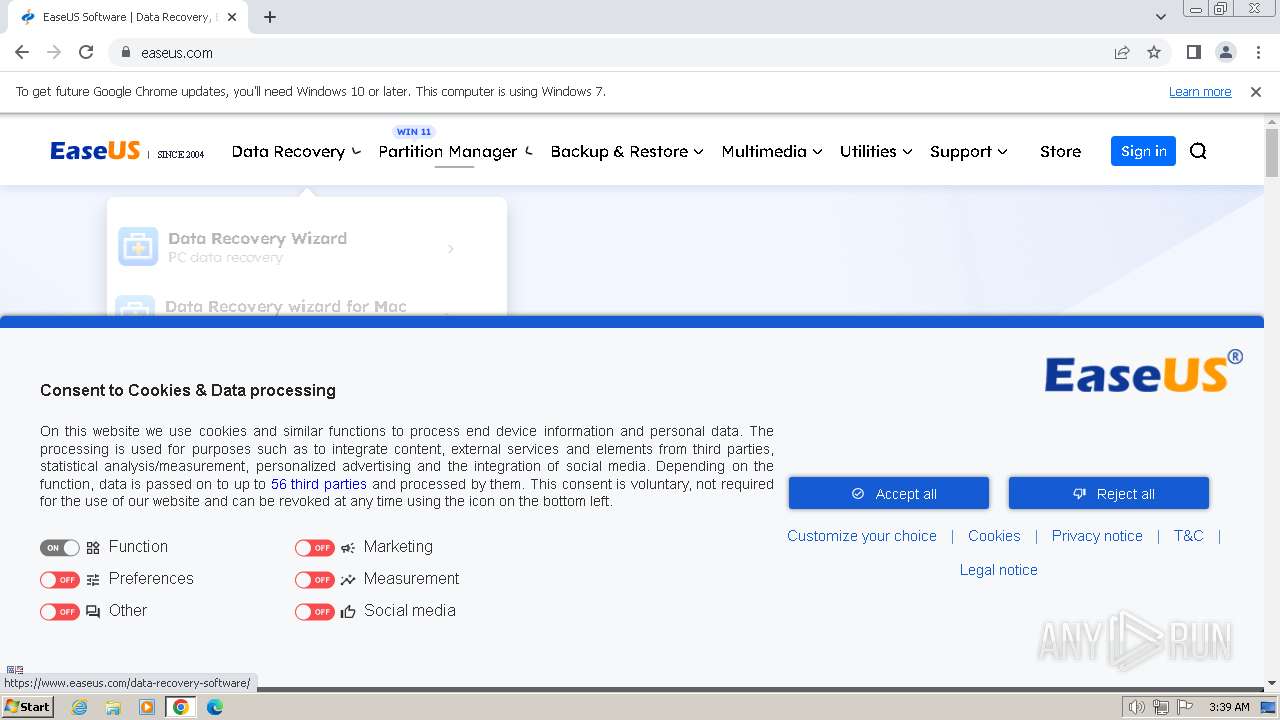Viewport: 1280px width, 720px height.
Task: Expand the Data Recovery menu
Action: [x=296, y=151]
